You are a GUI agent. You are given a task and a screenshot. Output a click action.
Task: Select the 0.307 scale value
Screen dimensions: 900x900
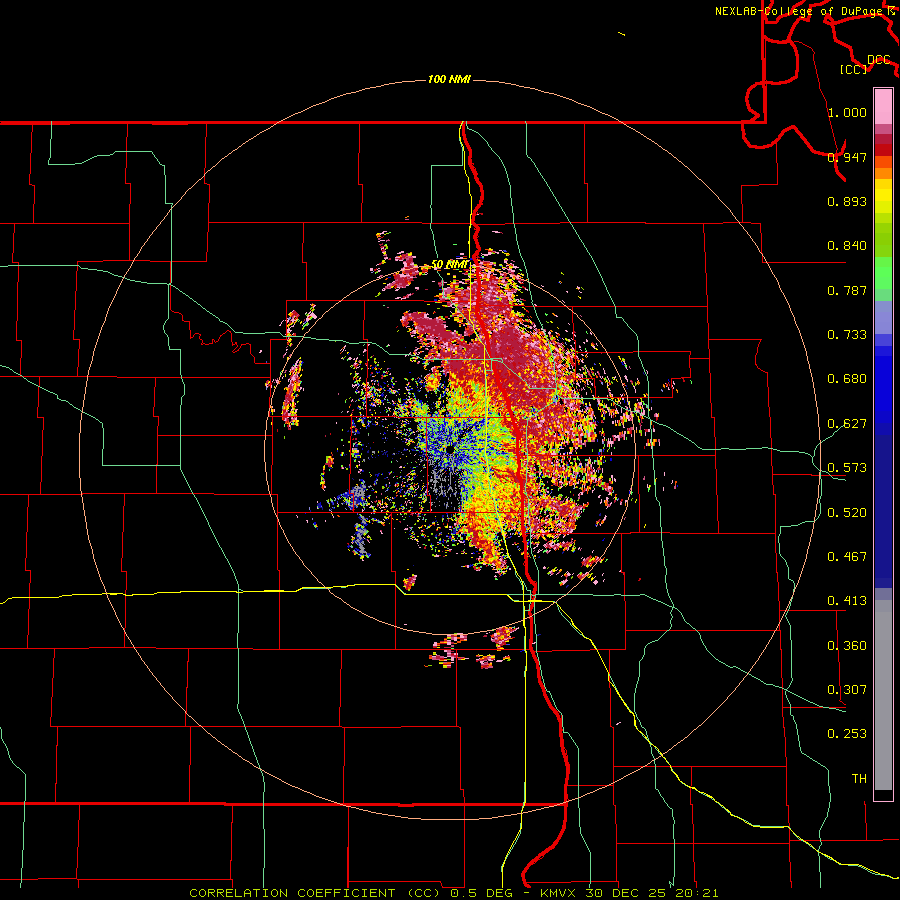[847, 690]
